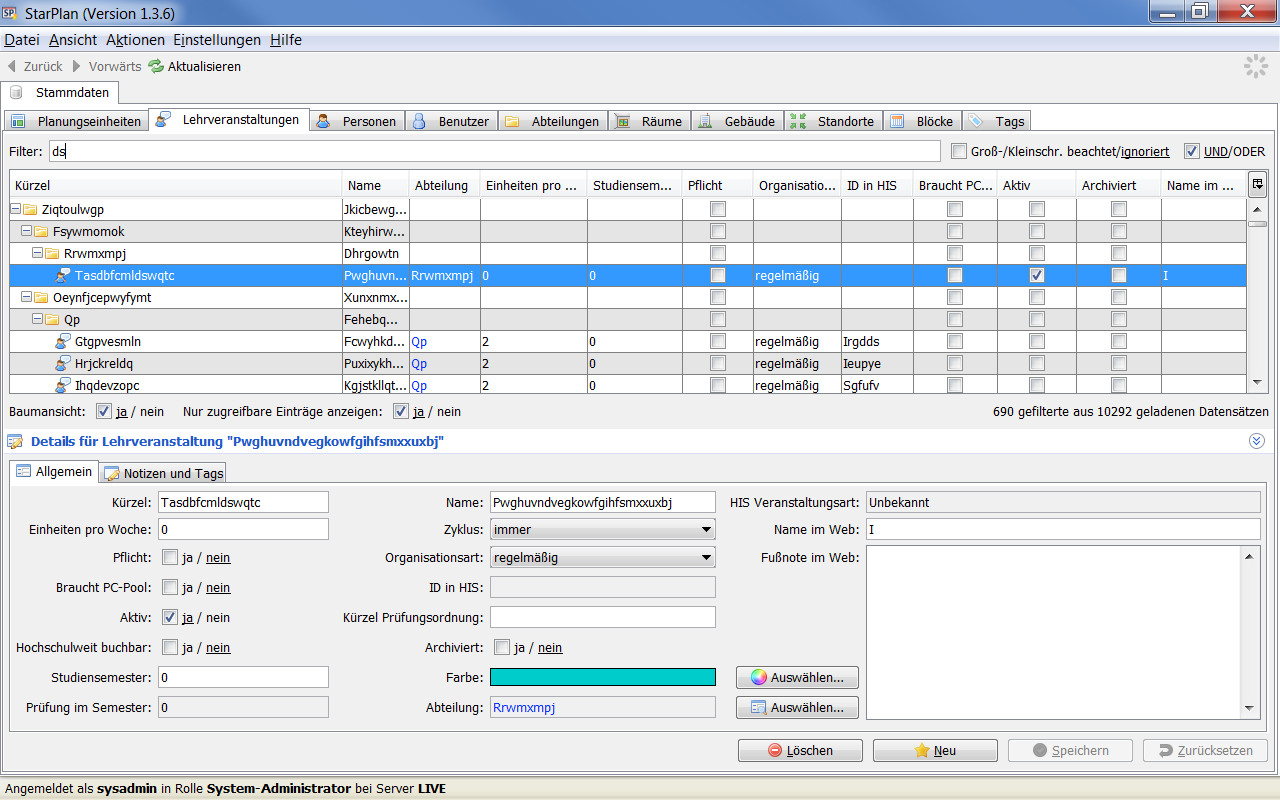
Task: Click the Fußnote scrollbar down arrow
Action: click(x=1250, y=708)
